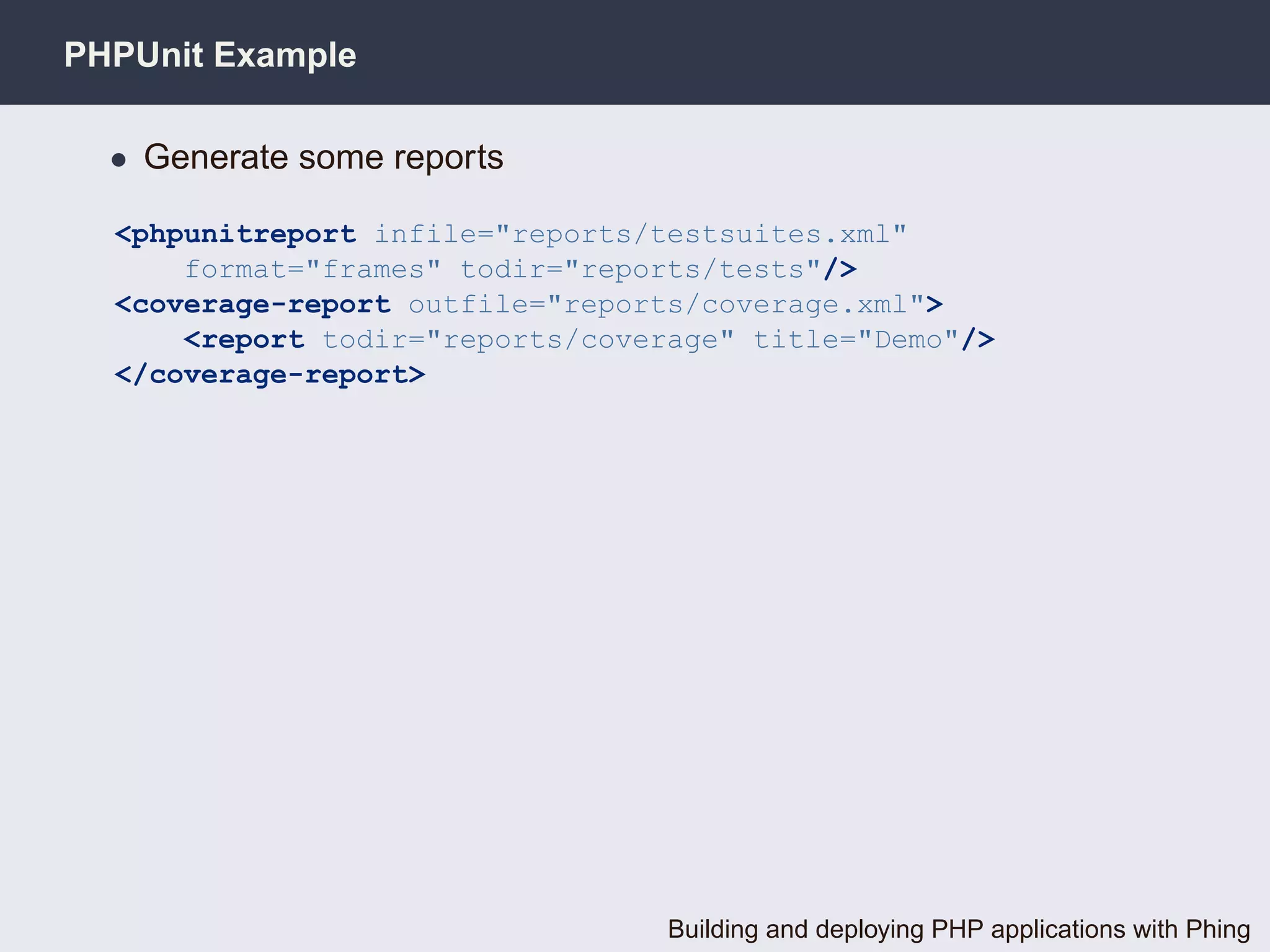Click the word 'reports' in bullet text
The image size is (1270, 952).
[448, 157]
